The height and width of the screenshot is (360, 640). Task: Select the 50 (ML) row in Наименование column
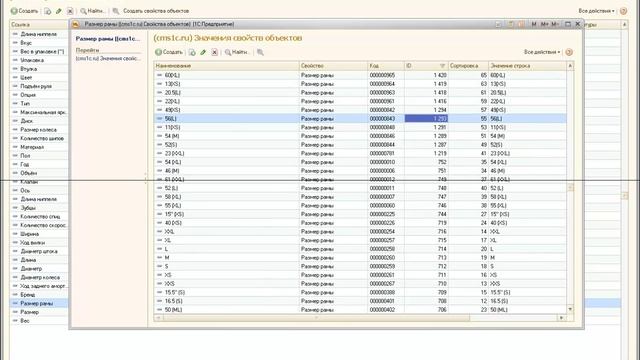226,310
